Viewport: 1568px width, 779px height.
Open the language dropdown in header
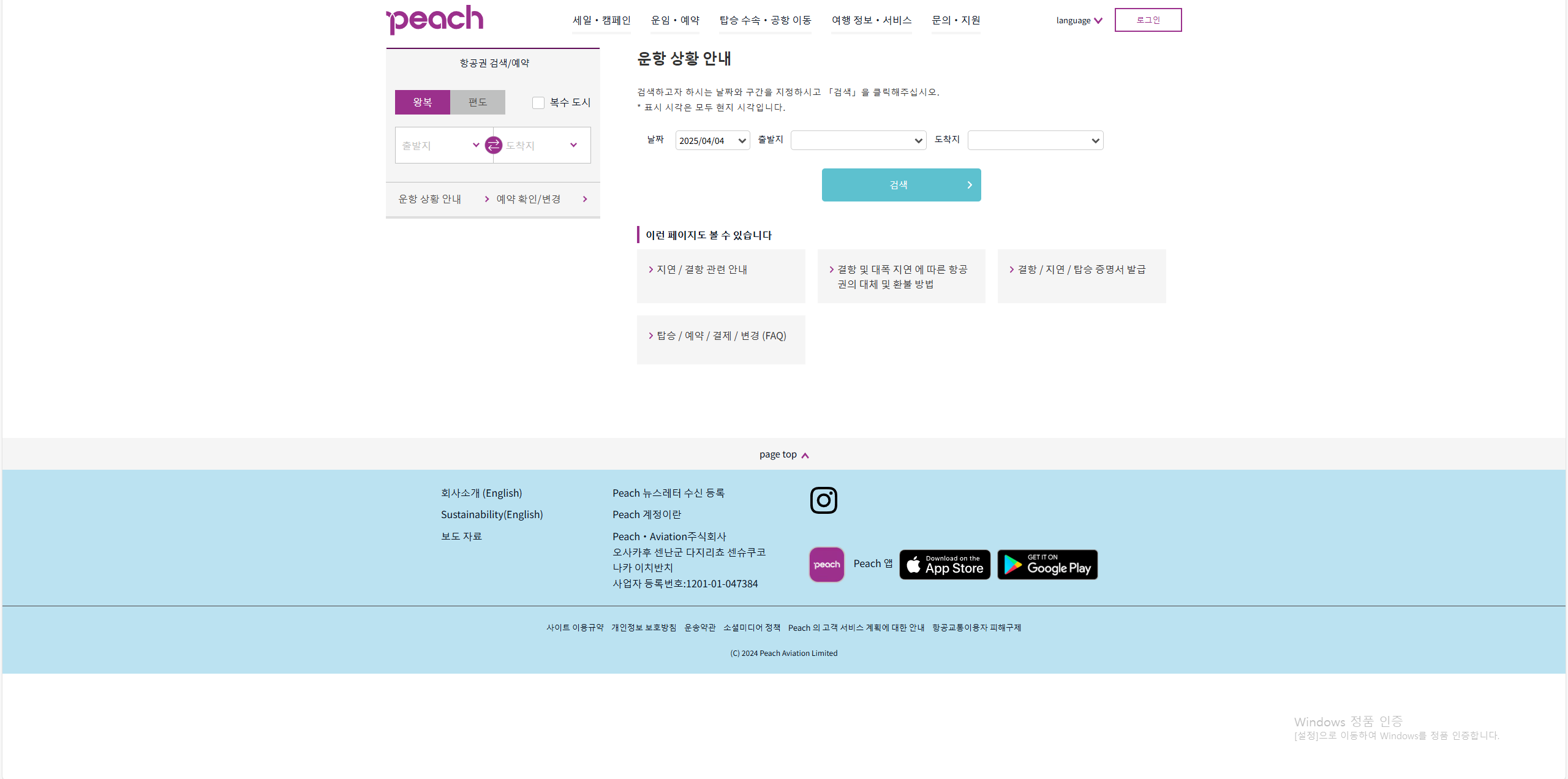(x=1079, y=20)
